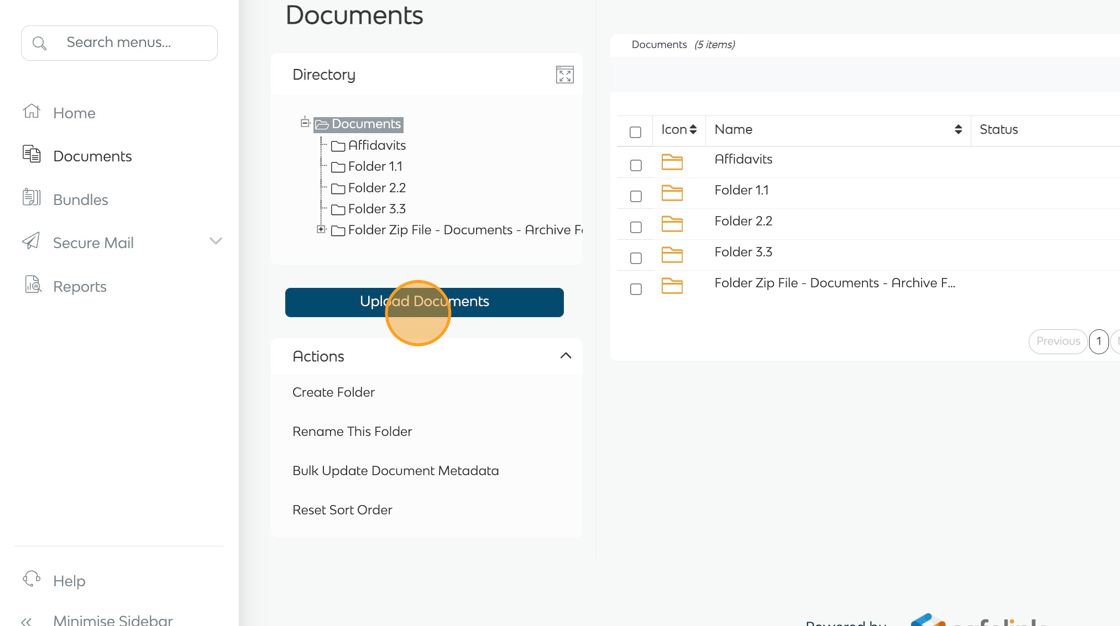The width and height of the screenshot is (1120, 626).
Task: Click the Status column header
Action: [x=999, y=129]
